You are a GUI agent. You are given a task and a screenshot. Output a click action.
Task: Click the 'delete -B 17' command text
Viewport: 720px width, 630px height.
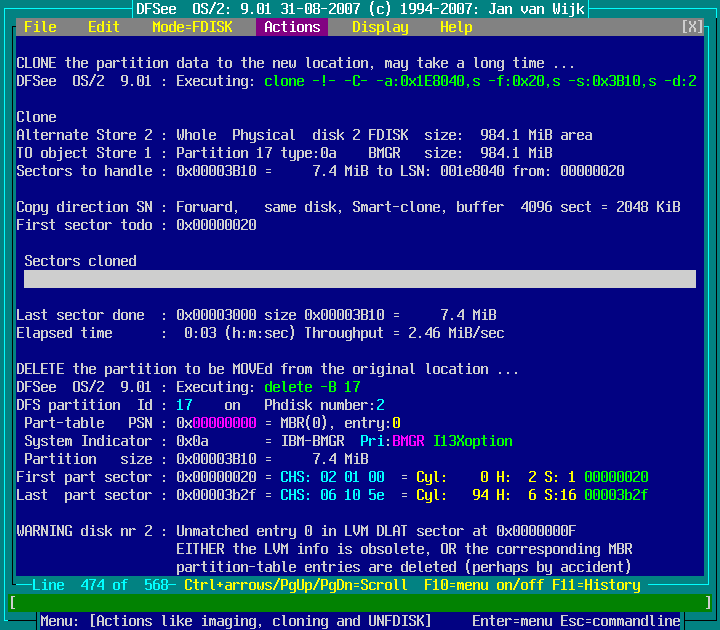[312, 387]
